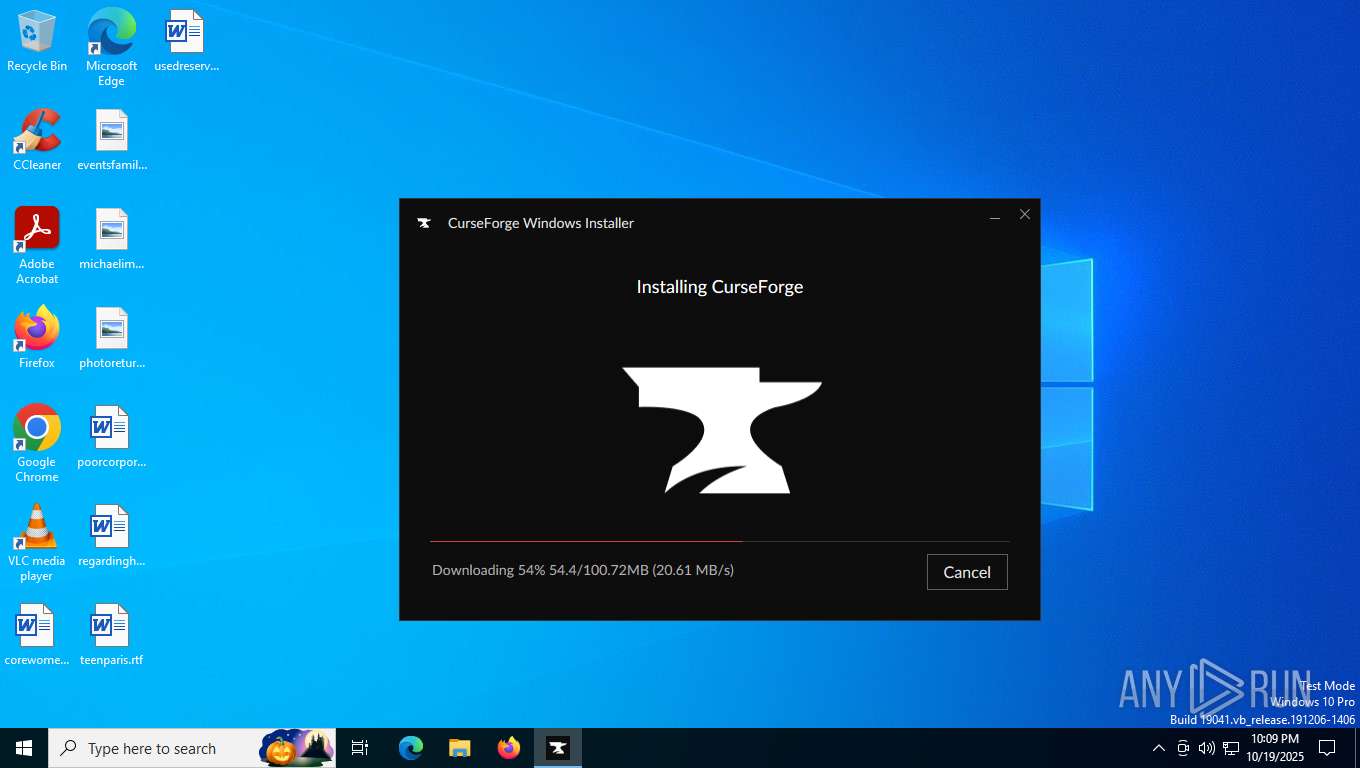Open the clock showing 10:09 PM
1360x768 pixels.
click(1275, 748)
